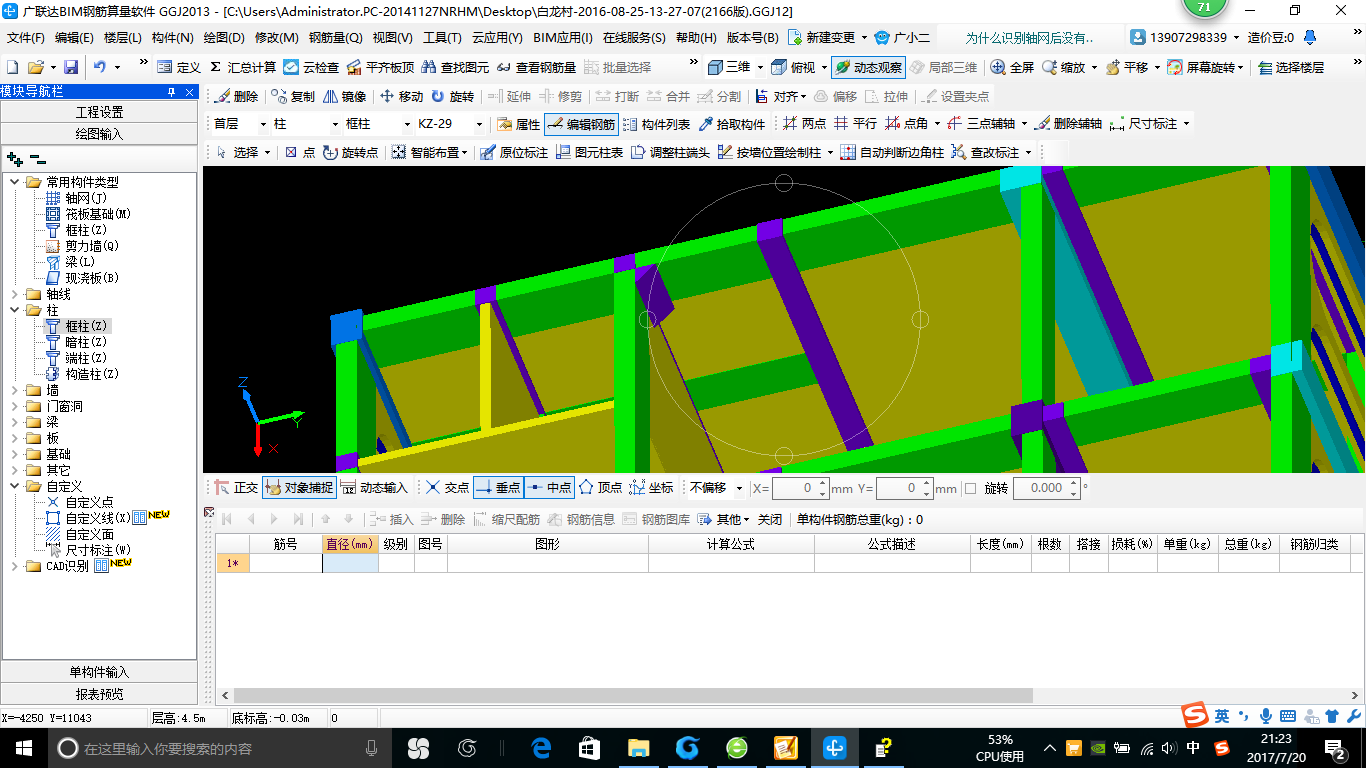Image resolution: width=1366 pixels, height=768 pixels.
Task: Open 查找图元 find element tool
Action: pos(455,67)
